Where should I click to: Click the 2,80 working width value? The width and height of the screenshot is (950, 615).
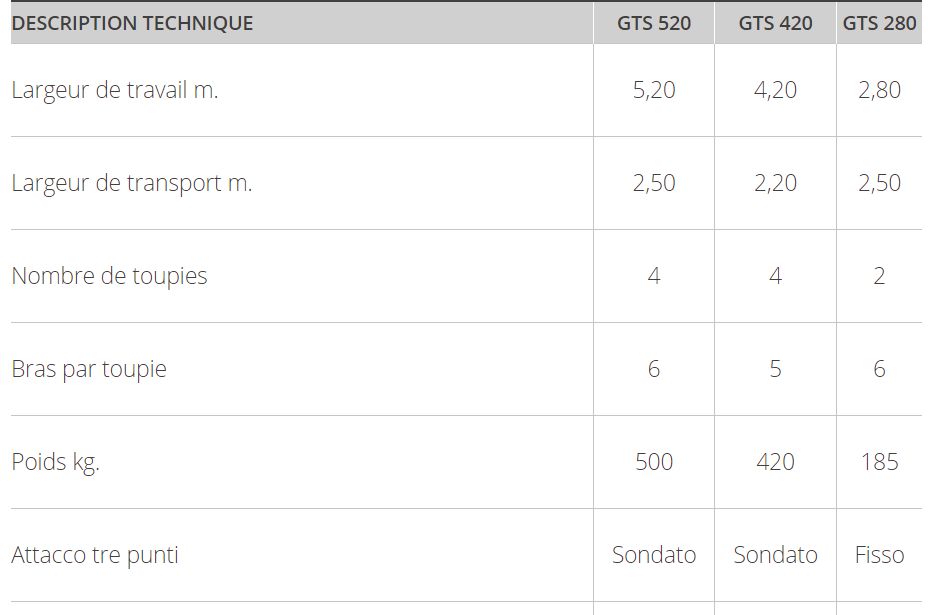(x=879, y=90)
